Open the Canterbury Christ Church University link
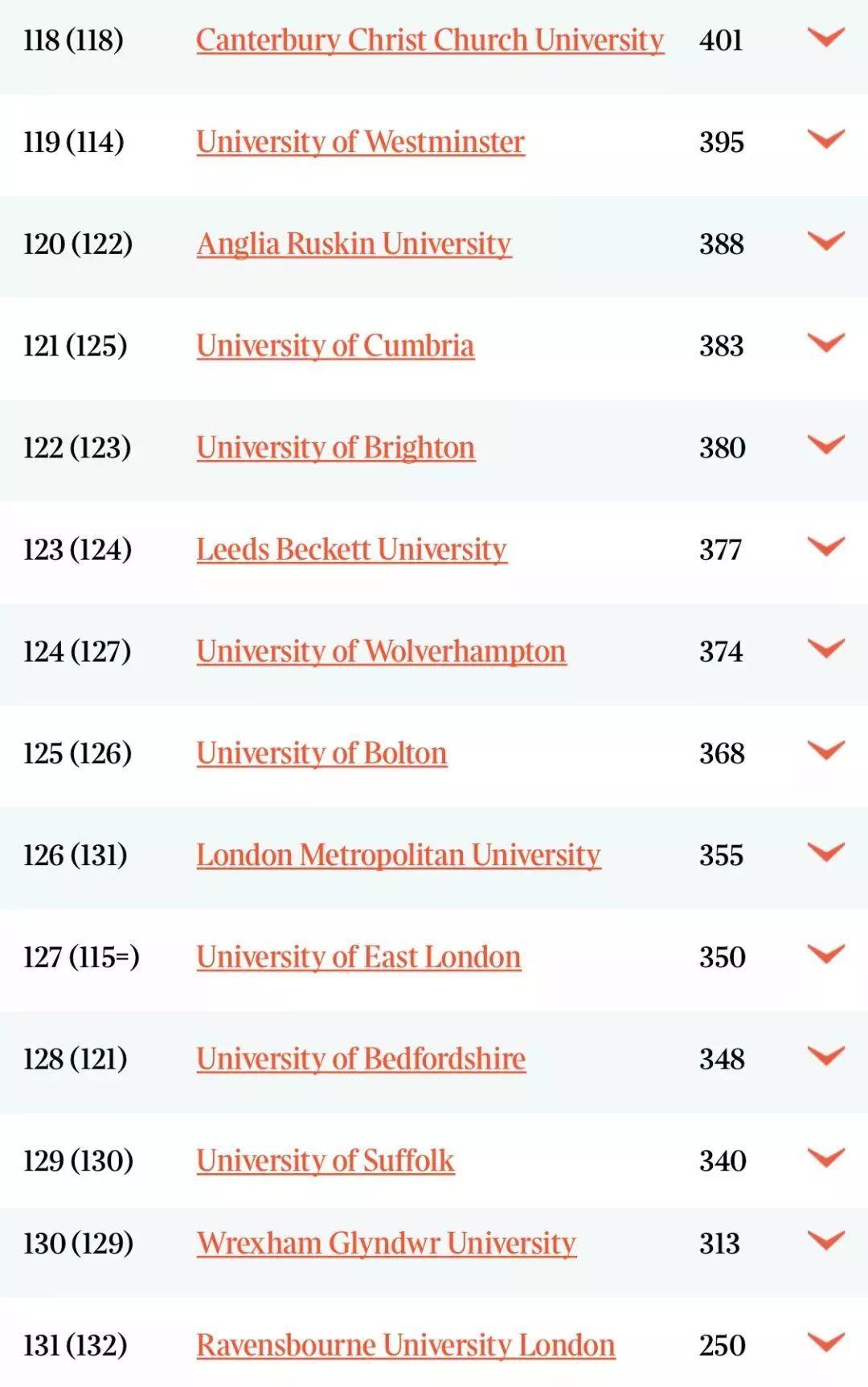Viewport: 868px width, 1387px height. pos(430,40)
